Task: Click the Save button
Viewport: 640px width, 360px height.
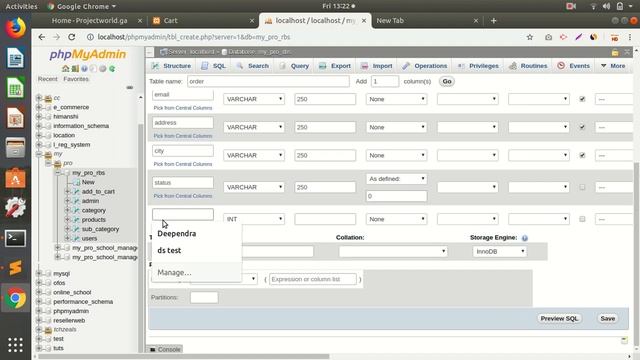Action: tap(607, 318)
